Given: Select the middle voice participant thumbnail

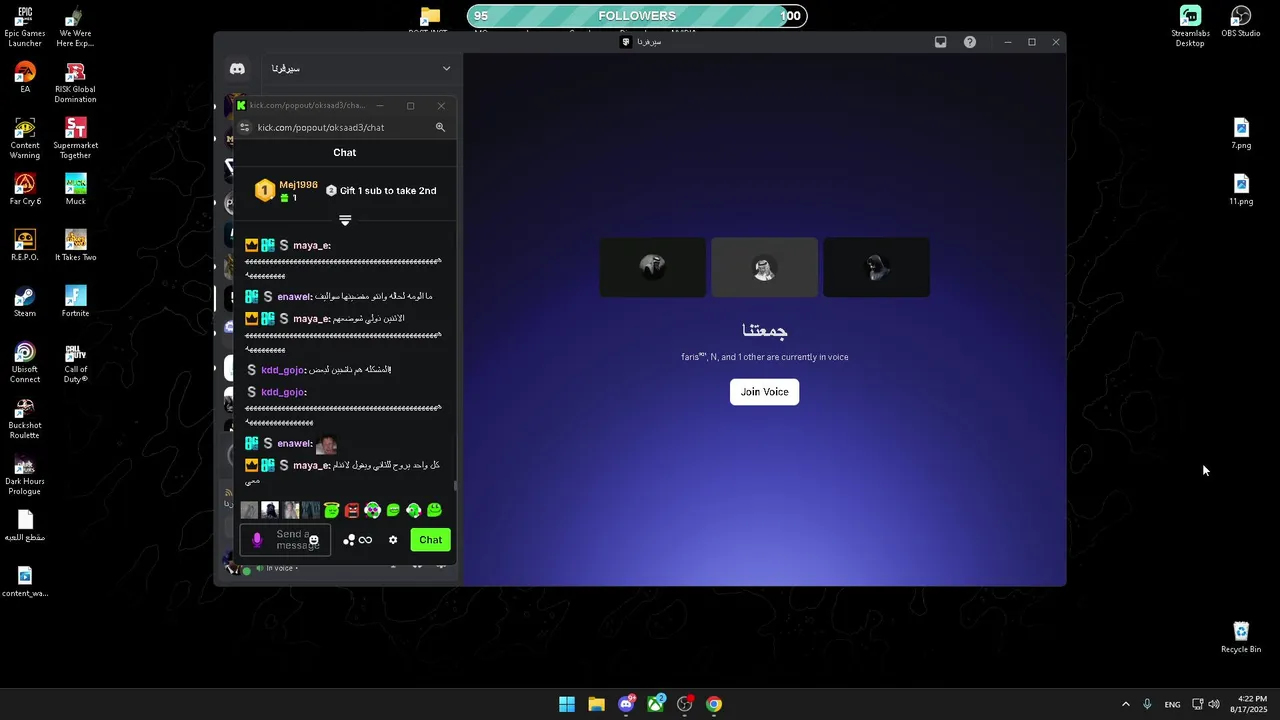Looking at the screenshot, I should point(764,267).
